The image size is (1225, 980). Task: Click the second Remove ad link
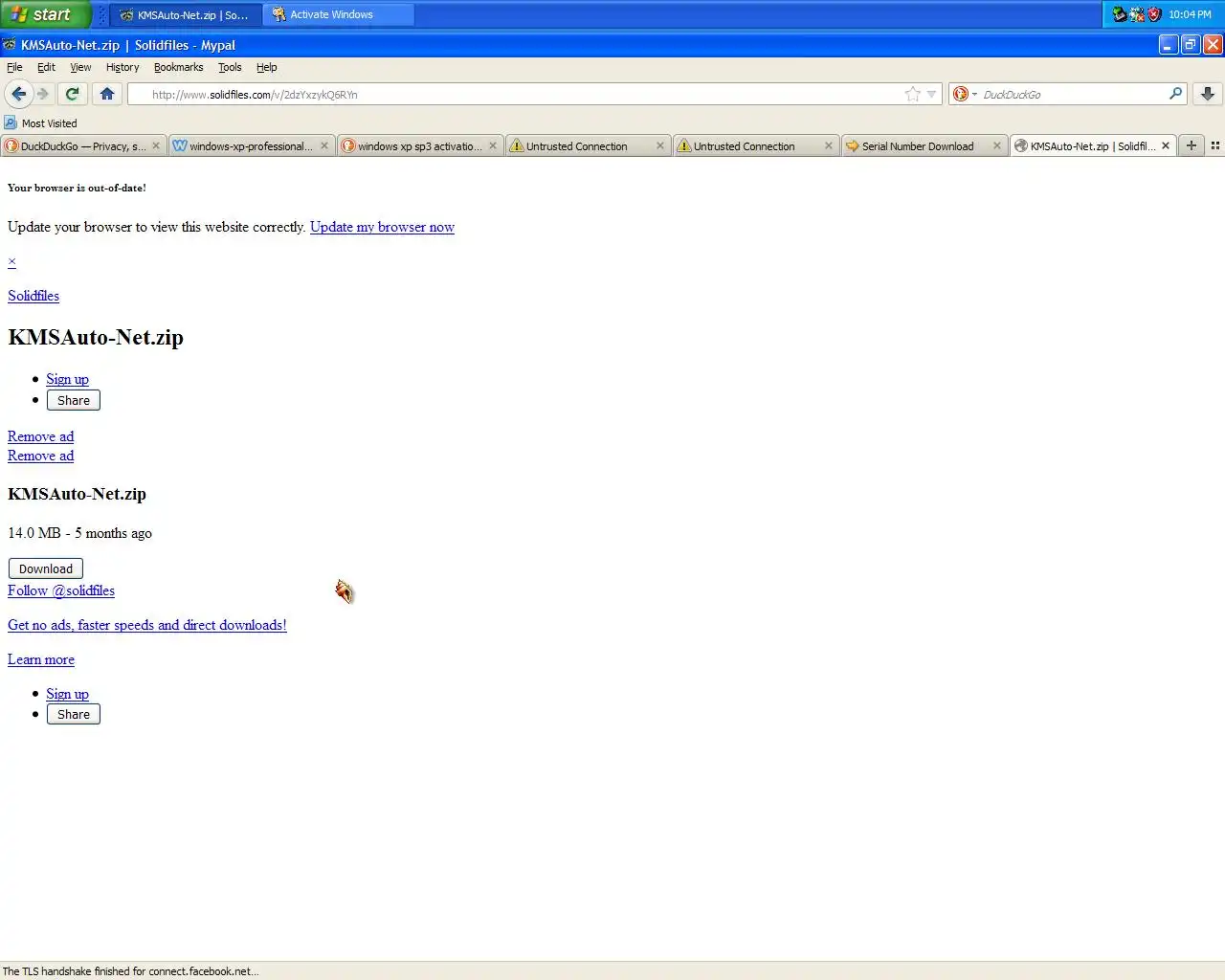[40, 456]
